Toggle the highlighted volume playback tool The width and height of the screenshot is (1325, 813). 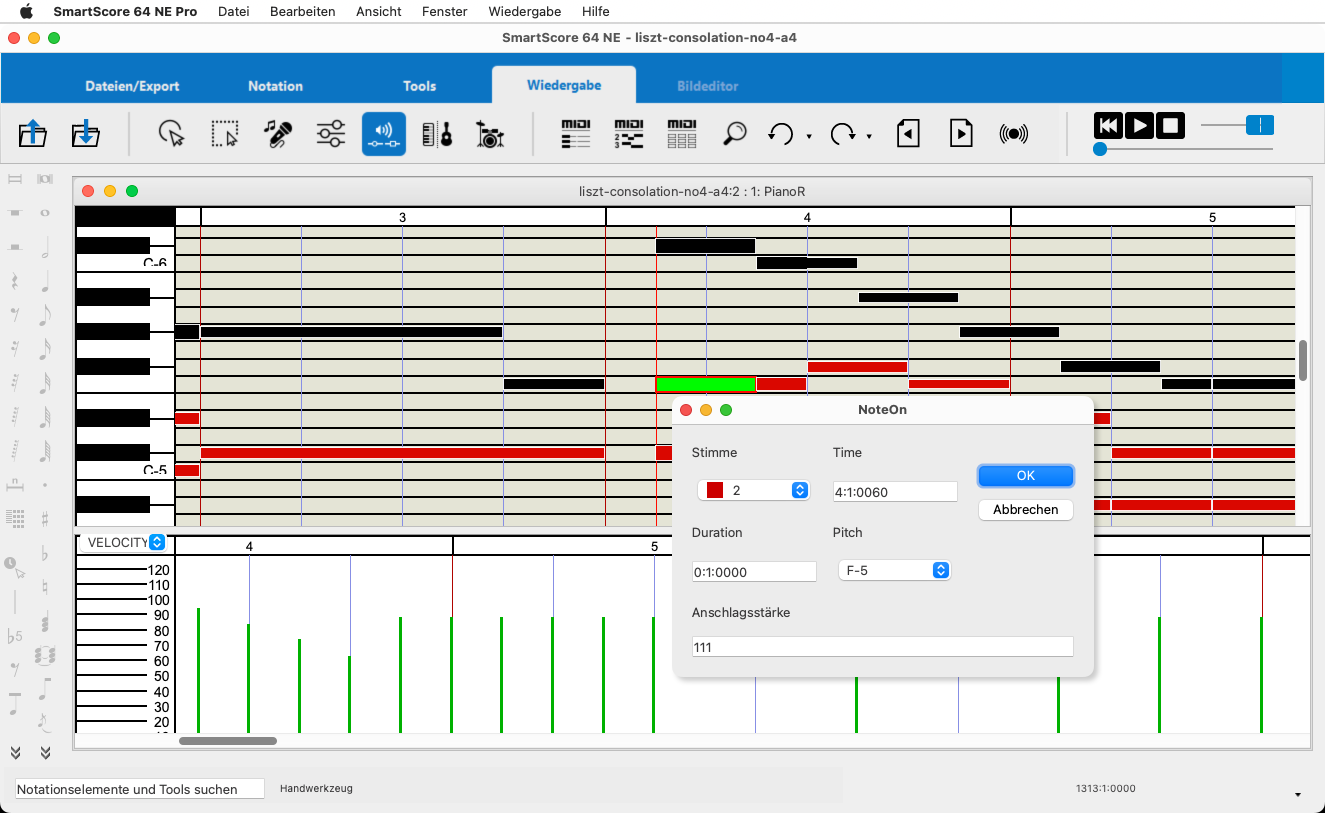tap(384, 133)
